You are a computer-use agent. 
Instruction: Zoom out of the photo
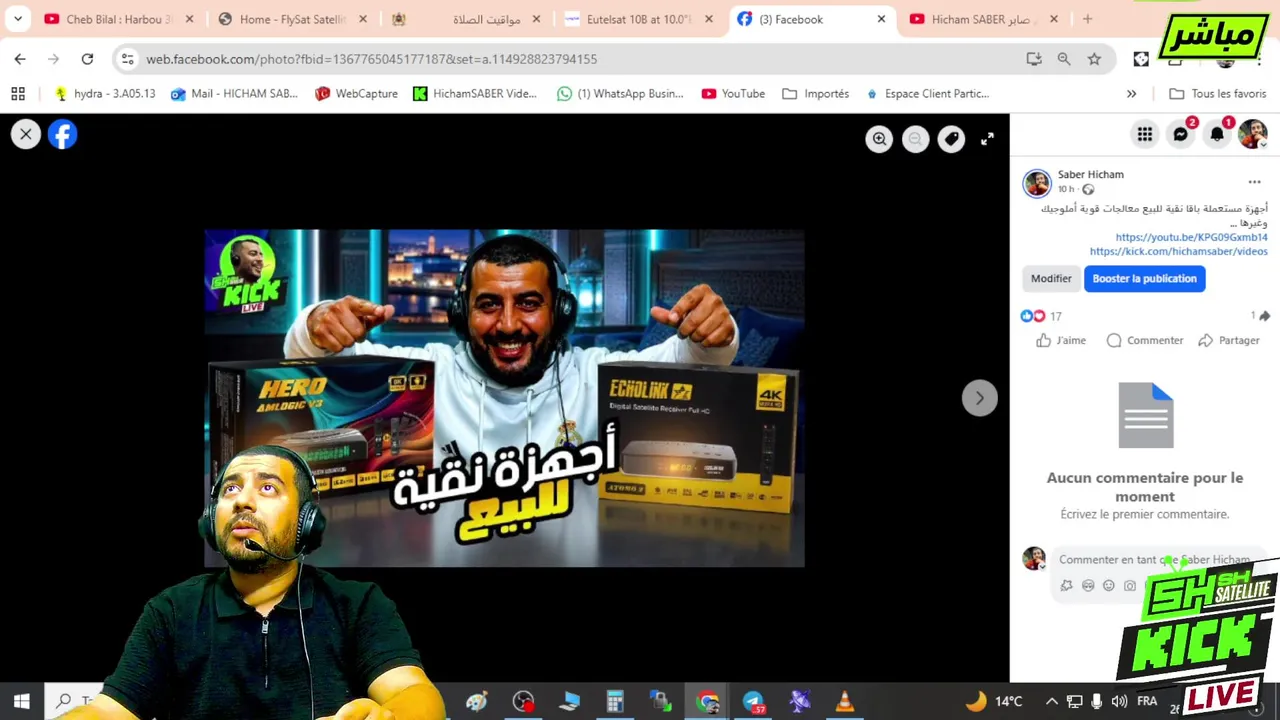[x=915, y=139]
